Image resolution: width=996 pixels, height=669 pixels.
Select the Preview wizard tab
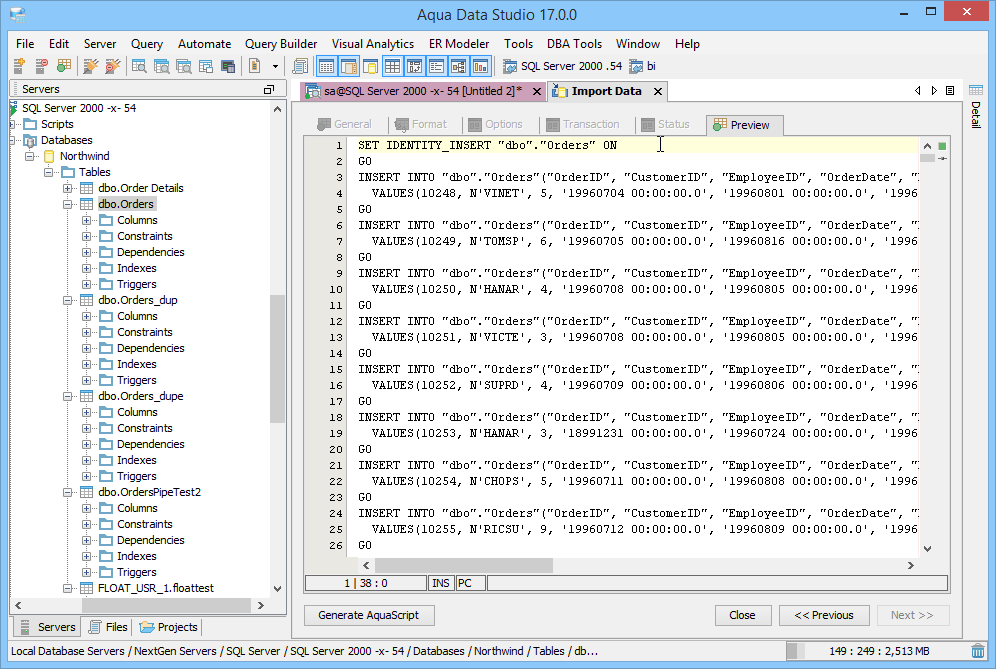[x=744, y=125]
